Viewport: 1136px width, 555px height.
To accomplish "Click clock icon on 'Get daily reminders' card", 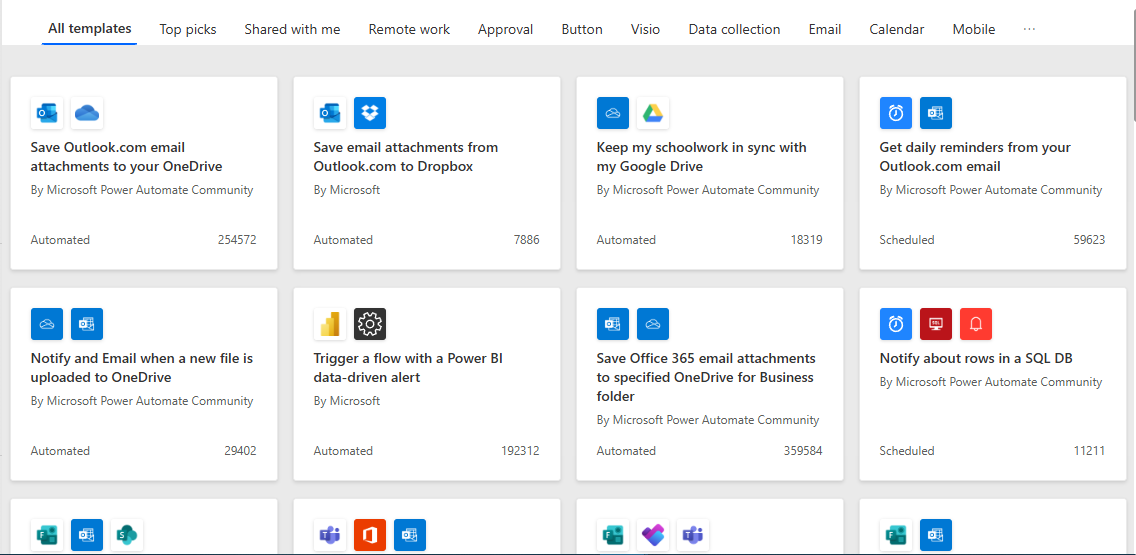I will [895, 113].
